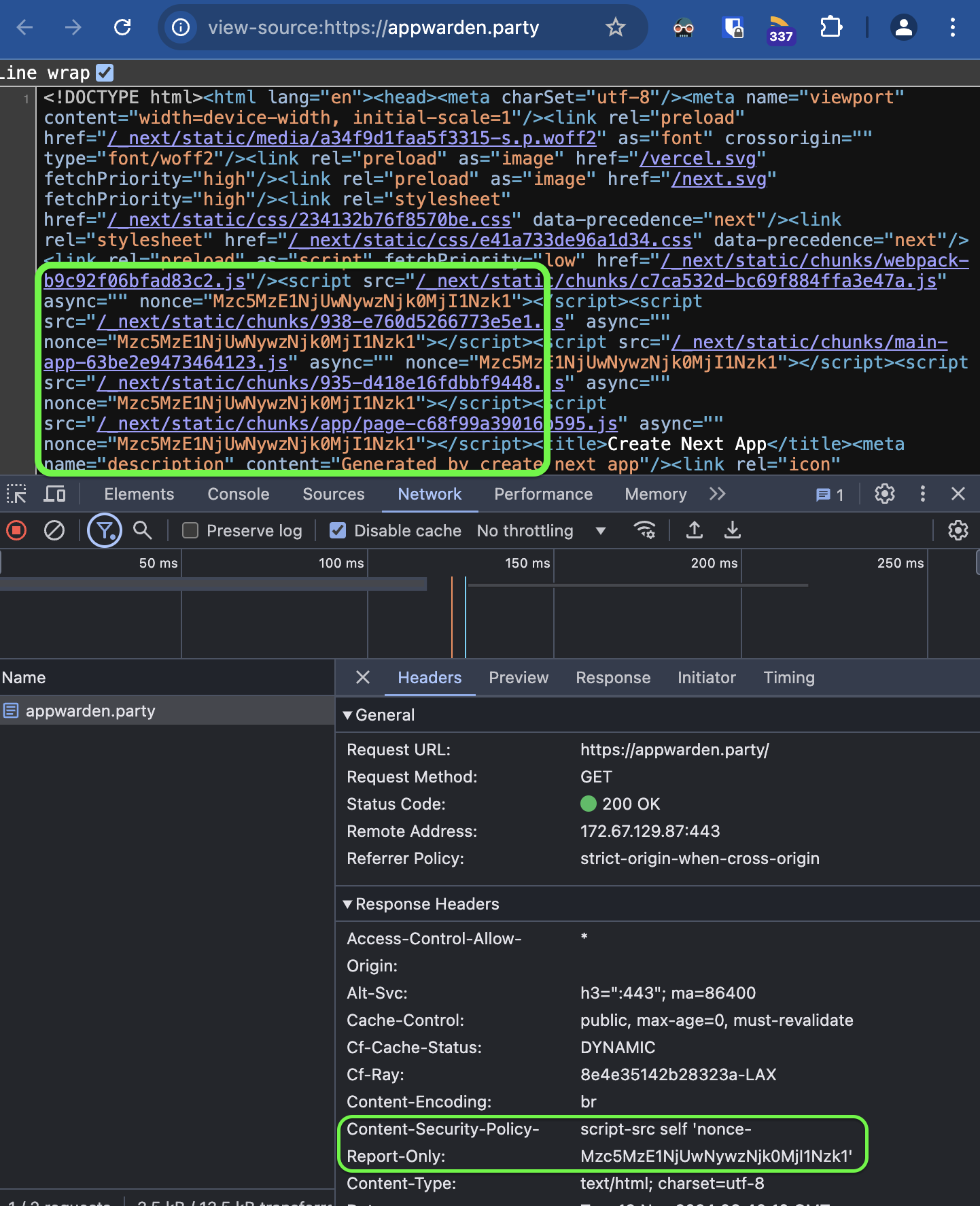980x1206 pixels.
Task: Open Network panel settings gear
Action: 958,530
